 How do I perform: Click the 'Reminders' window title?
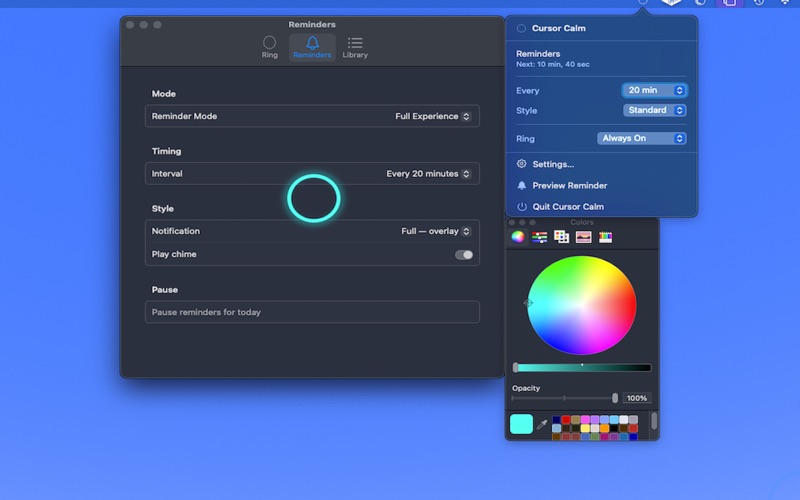pos(312,24)
